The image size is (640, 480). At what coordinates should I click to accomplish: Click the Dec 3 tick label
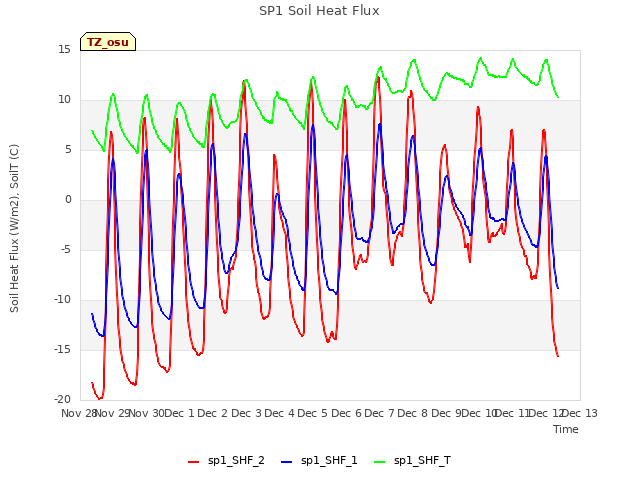pos(246,413)
